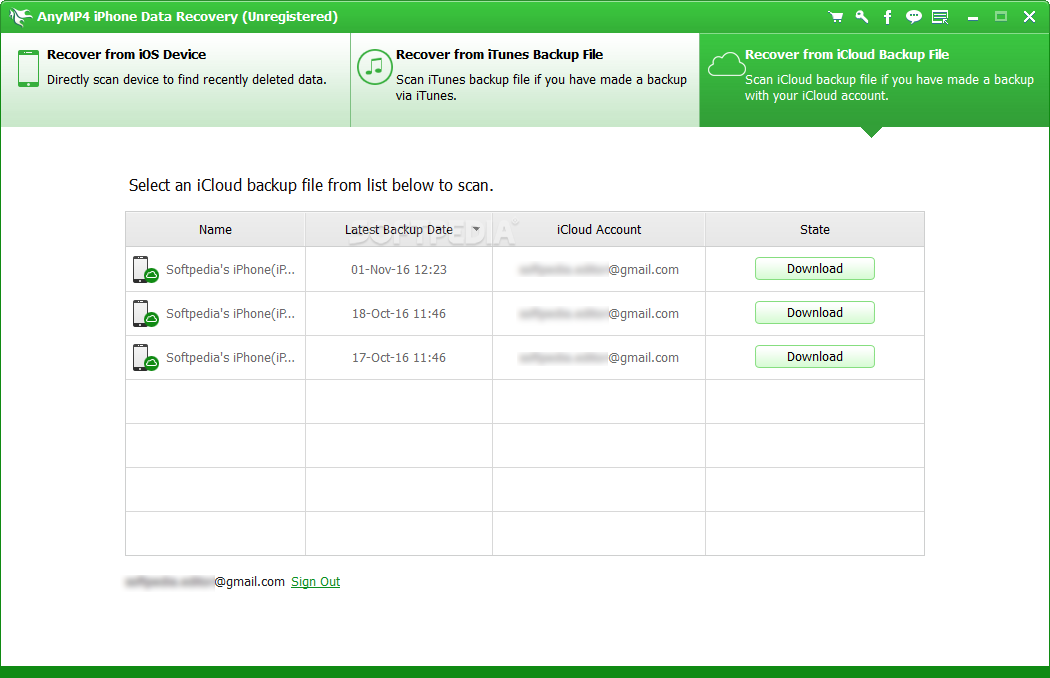
Task: Click the date 17-Oct-16 11:46
Action: (x=399, y=358)
